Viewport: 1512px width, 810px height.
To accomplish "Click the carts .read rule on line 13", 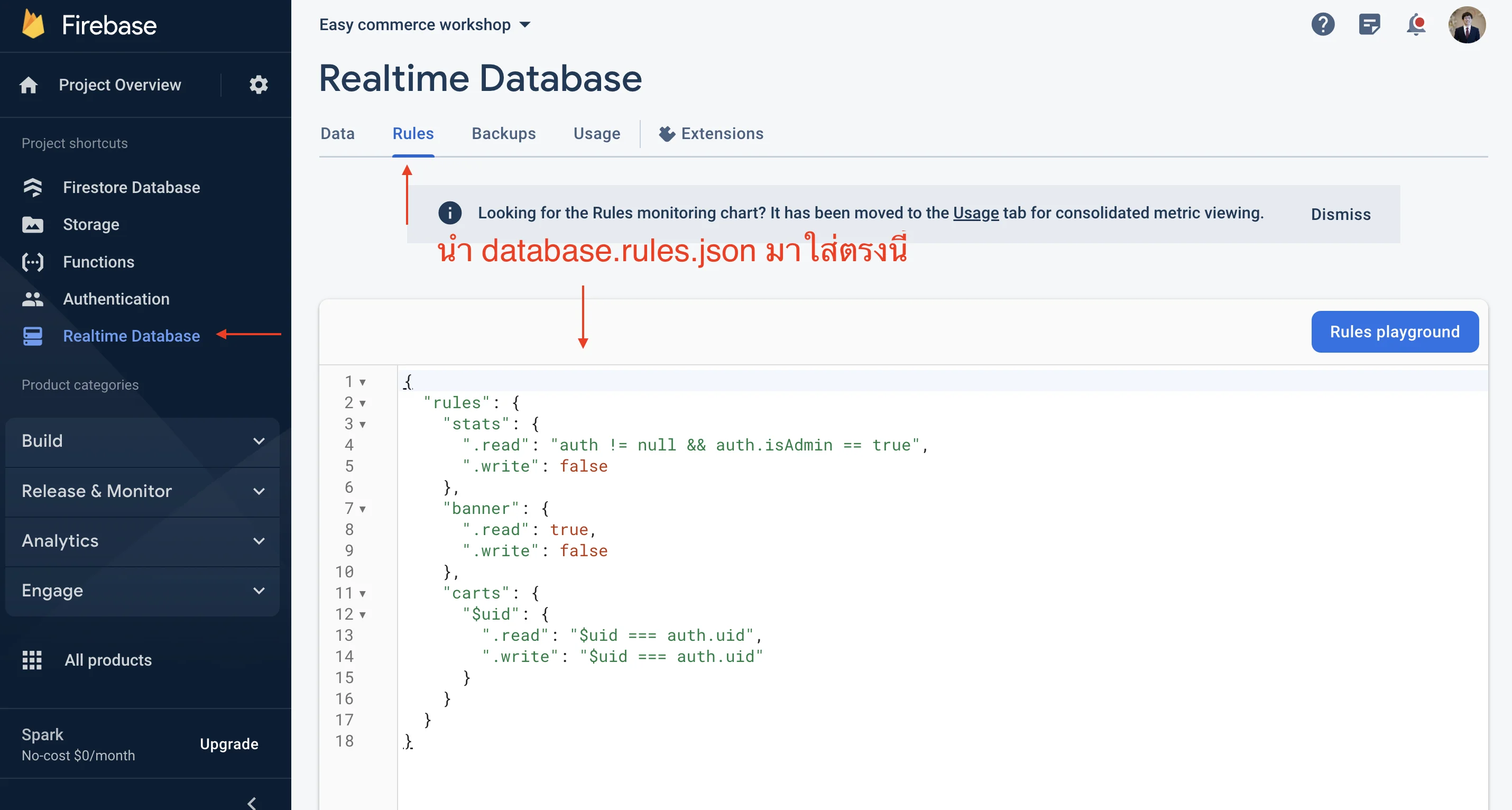I will pos(622,635).
